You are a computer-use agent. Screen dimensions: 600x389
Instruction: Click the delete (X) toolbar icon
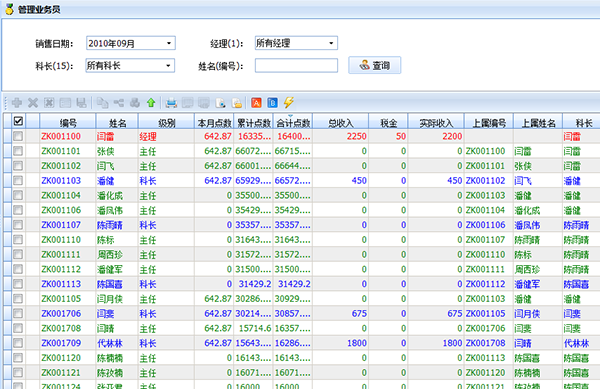point(33,103)
